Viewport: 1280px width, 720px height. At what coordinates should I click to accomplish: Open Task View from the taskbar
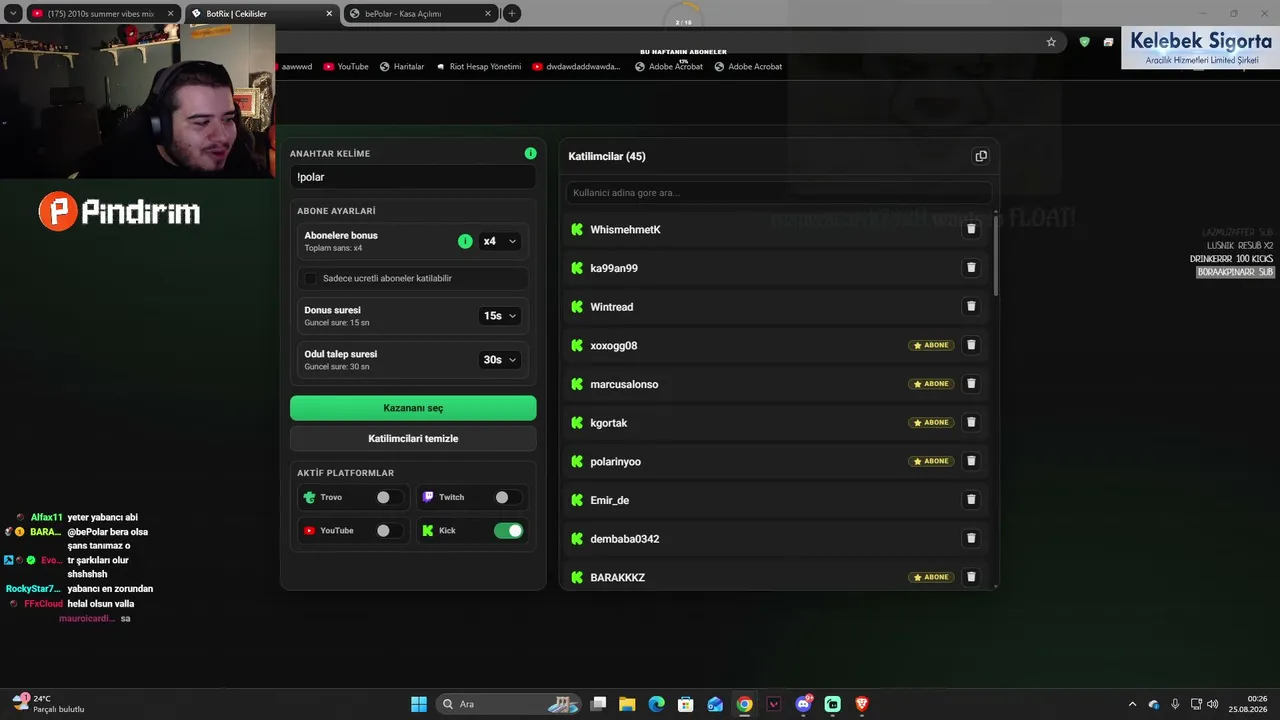coord(598,704)
